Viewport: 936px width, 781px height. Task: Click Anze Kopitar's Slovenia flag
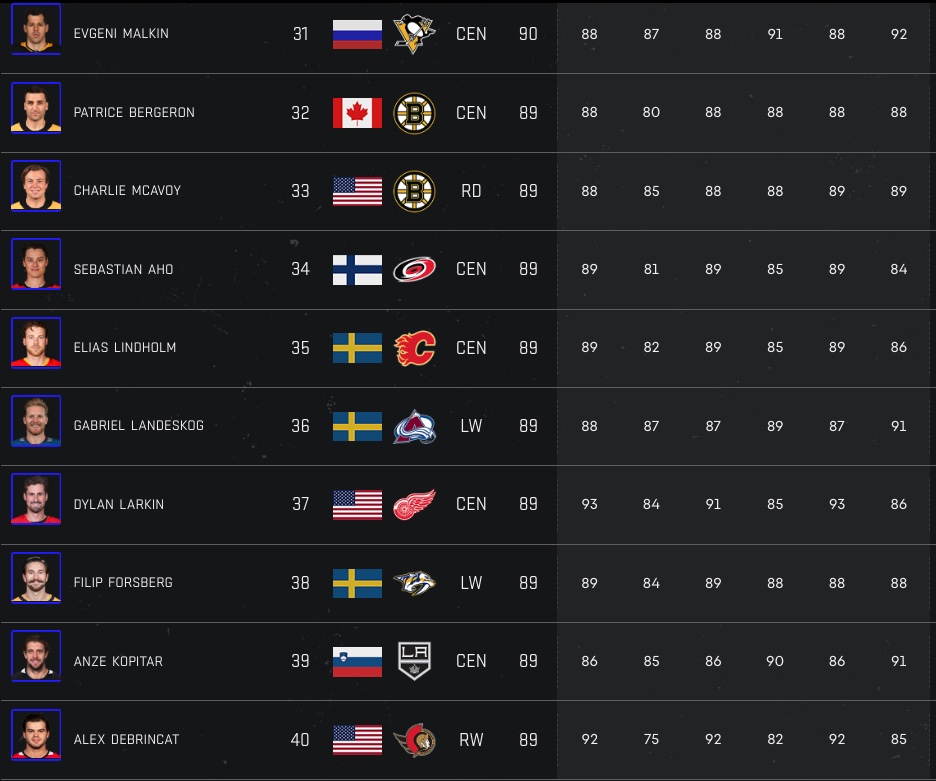pyautogui.click(x=357, y=662)
